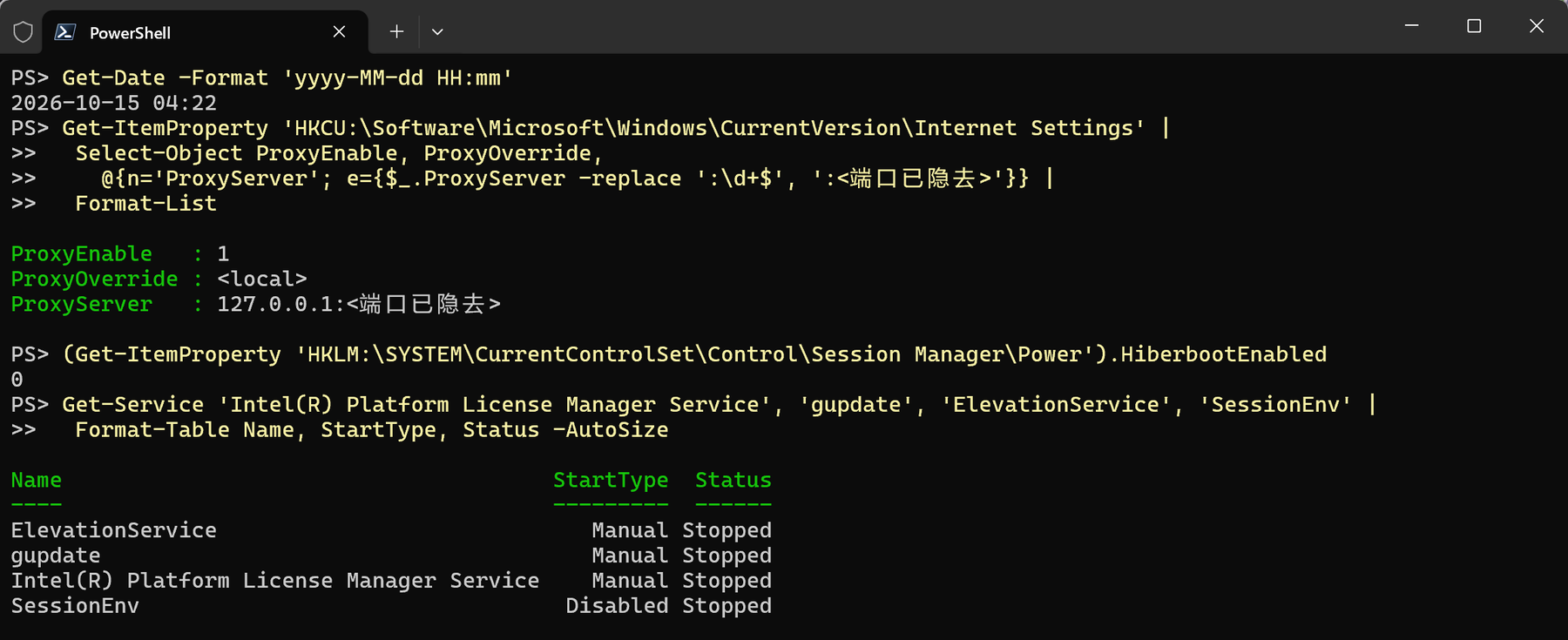Close the PowerShell tab
This screenshot has width=1568, height=640.
[x=339, y=32]
